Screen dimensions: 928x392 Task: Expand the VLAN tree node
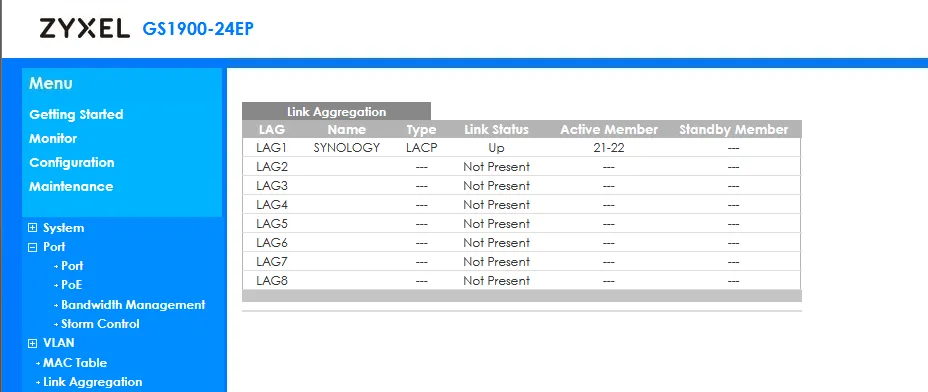[x=33, y=343]
